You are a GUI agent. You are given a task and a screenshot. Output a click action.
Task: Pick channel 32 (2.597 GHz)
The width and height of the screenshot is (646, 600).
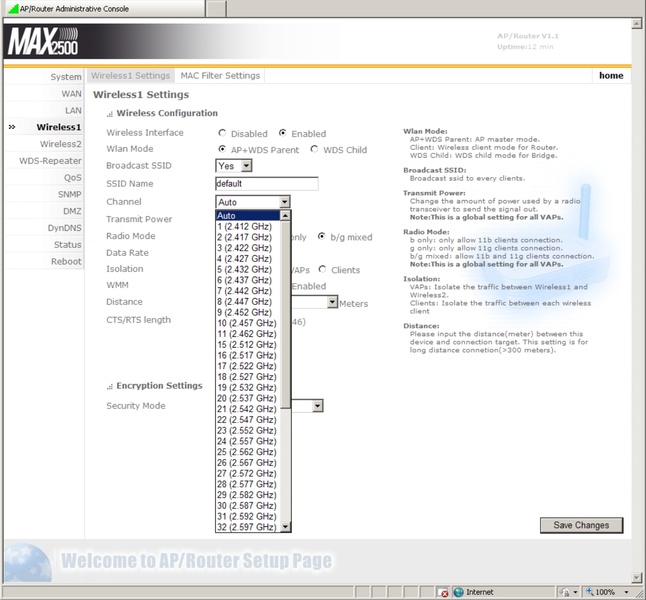(x=248, y=526)
